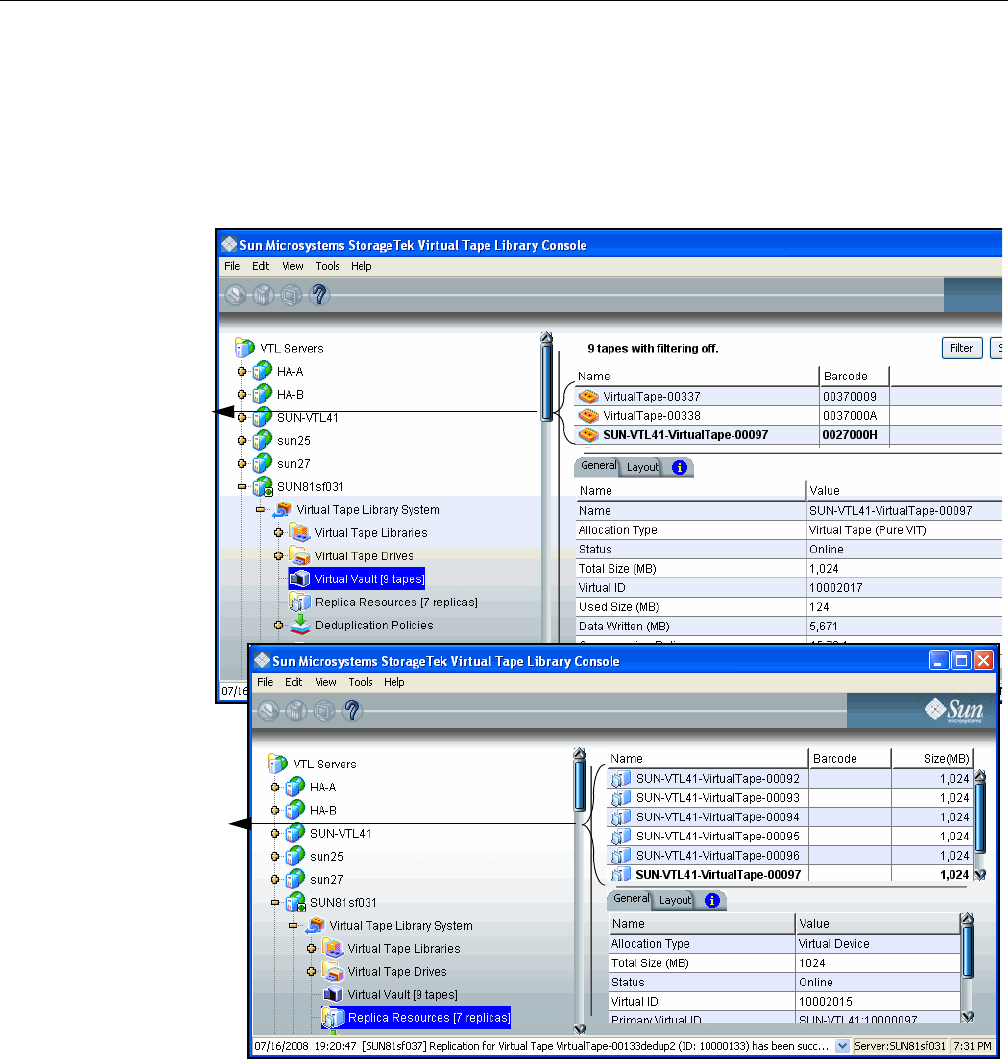Viewport: 1008px width, 1059px height.
Task: Select General tab in front window
Action: (x=631, y=898)
